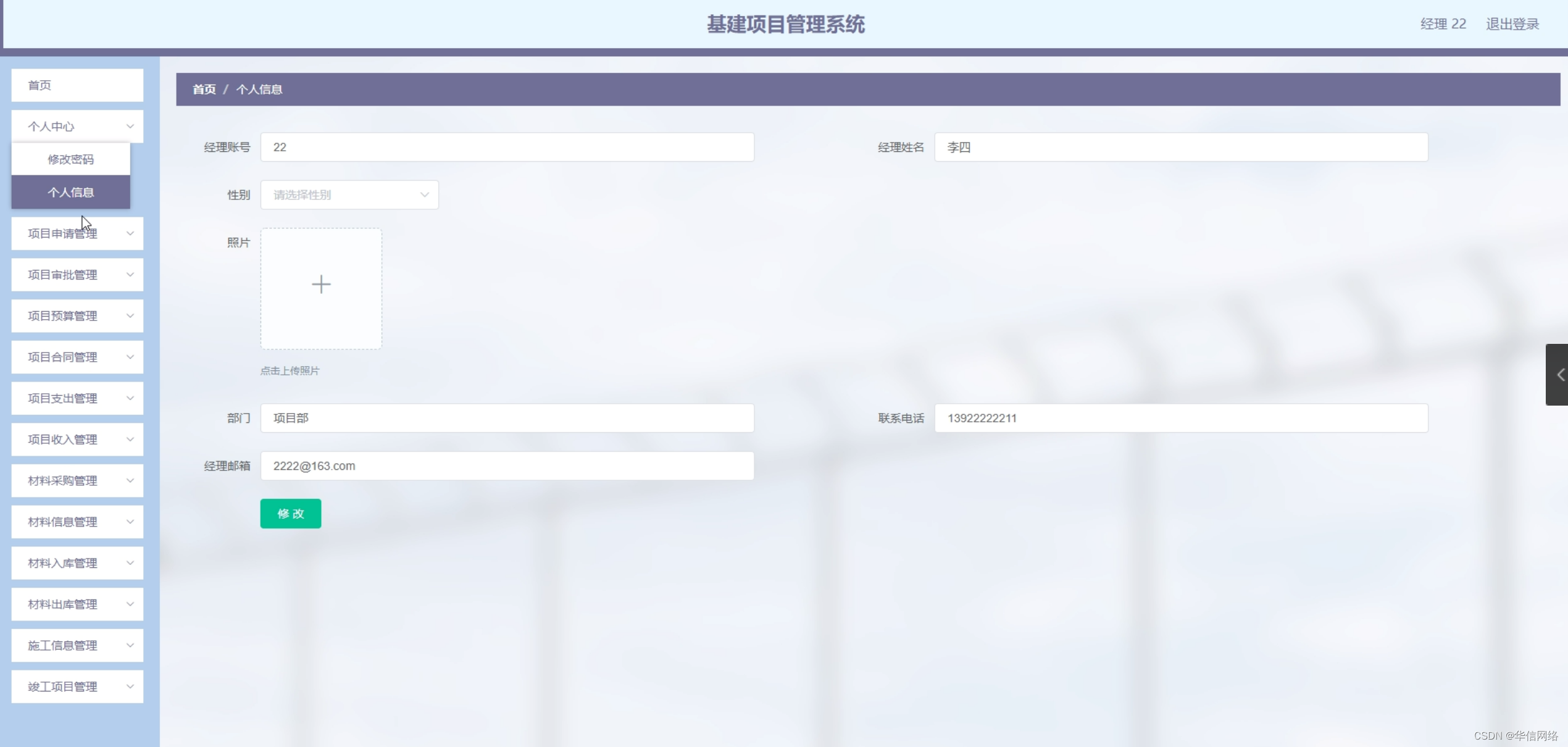1568x747 pixels.
Task: Expand the 项目申请管理 menu
Action: [x=77, y=233]
